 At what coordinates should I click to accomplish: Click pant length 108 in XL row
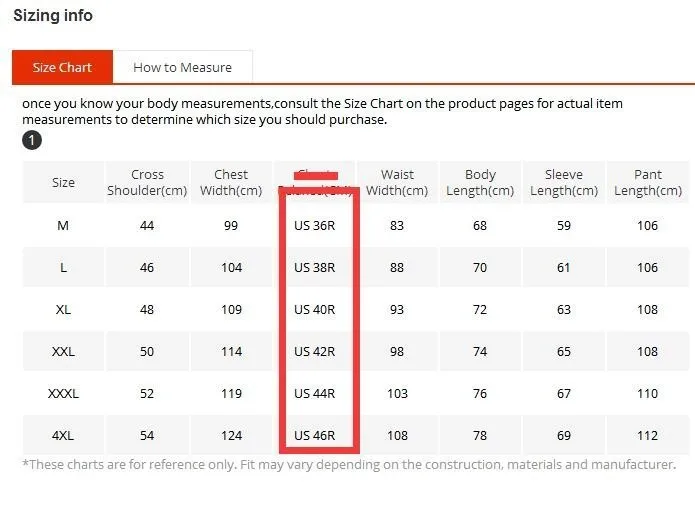pos(648,309)
